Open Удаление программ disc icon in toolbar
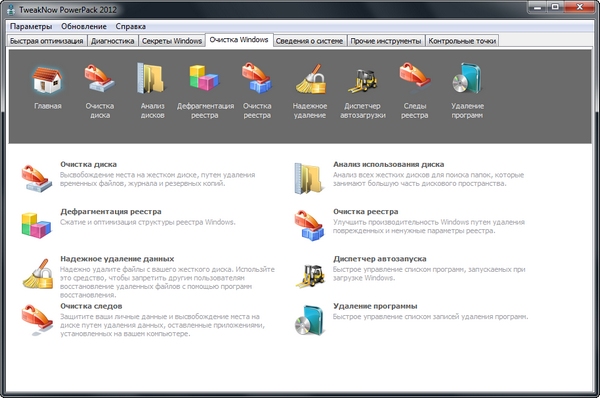600x398 pixels. coord(467,78)
